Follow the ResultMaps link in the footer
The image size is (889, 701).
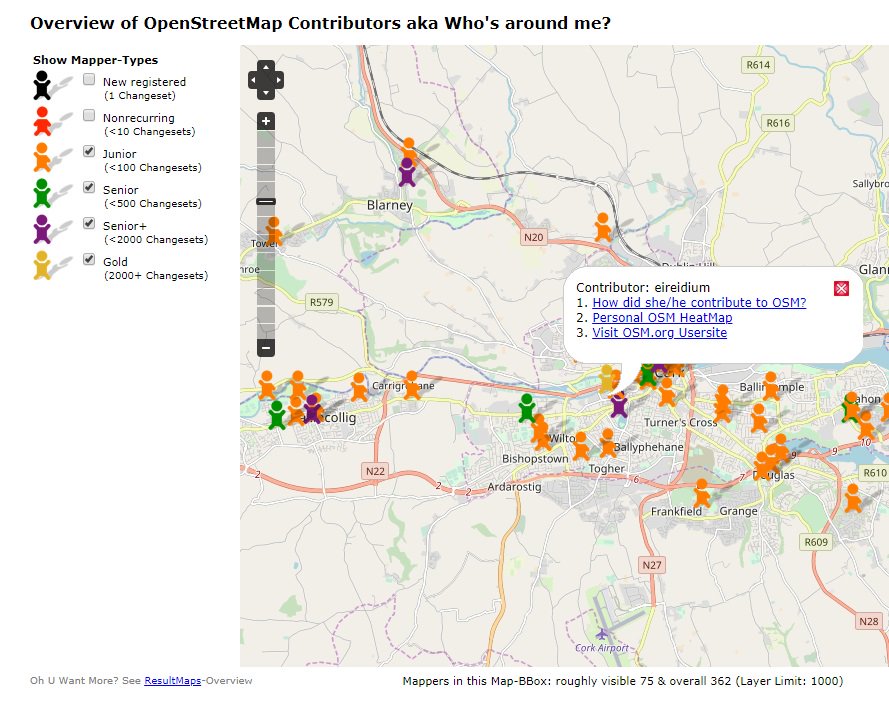pyautogui.click(x=172, y=681)
